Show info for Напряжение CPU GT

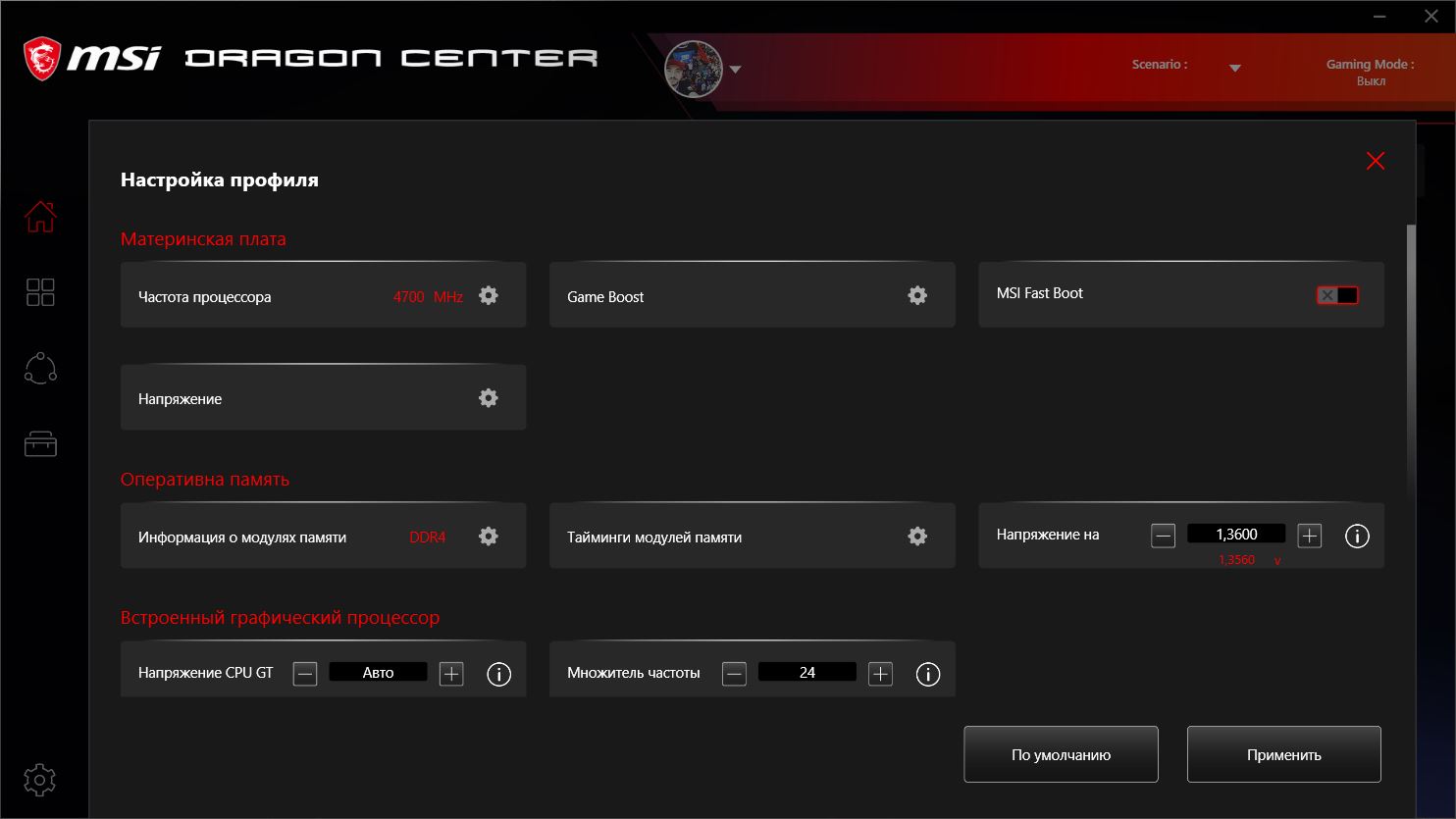499,674
